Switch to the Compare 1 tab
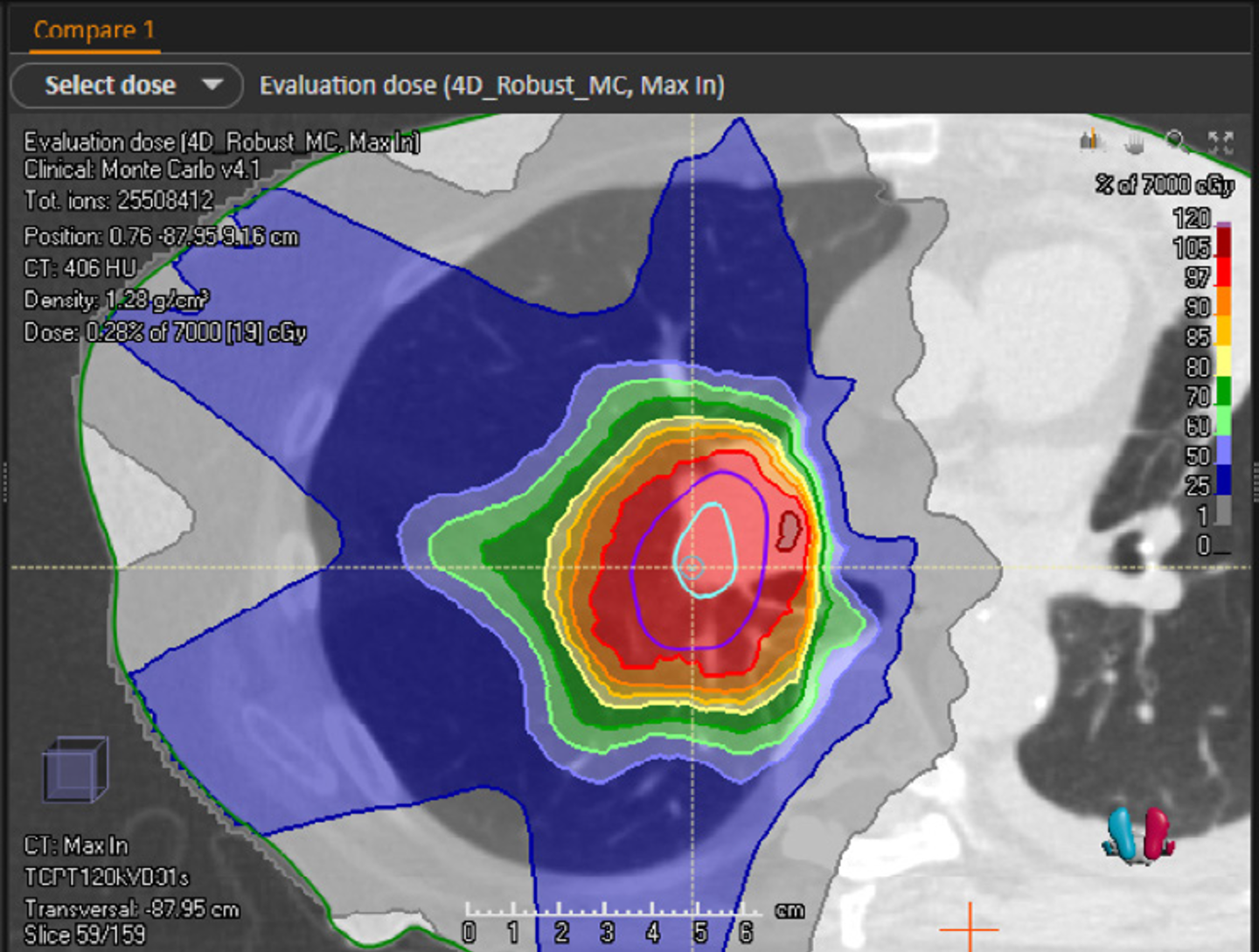1259x952 pixels. pyautogui.click(x=94, y=31)
